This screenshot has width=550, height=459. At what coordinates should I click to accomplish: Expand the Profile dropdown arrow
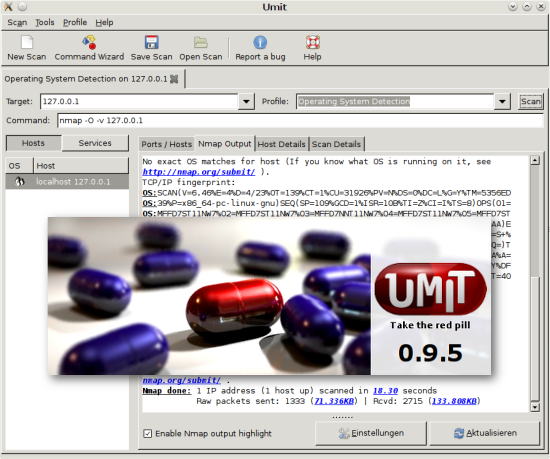[502, 102]
